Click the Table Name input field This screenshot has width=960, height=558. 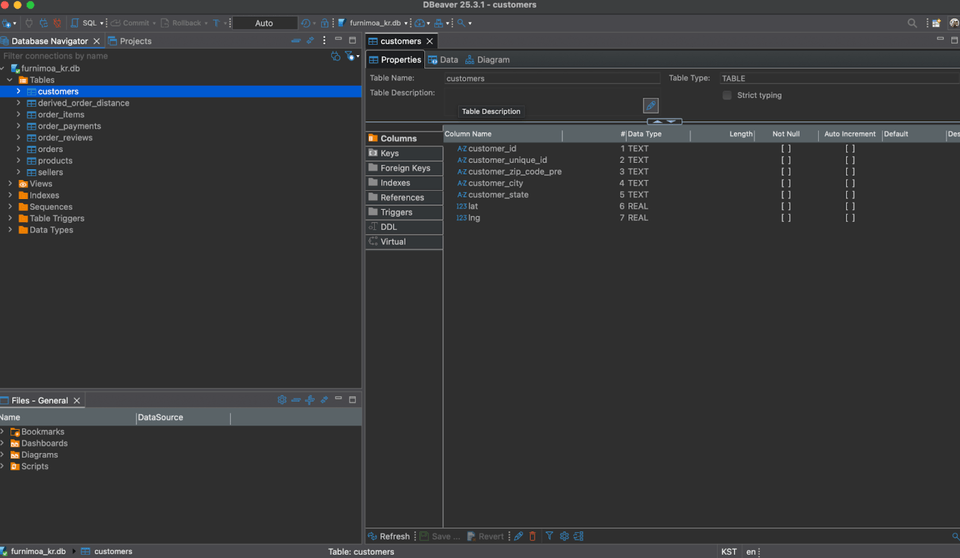(x=550, y=78)
